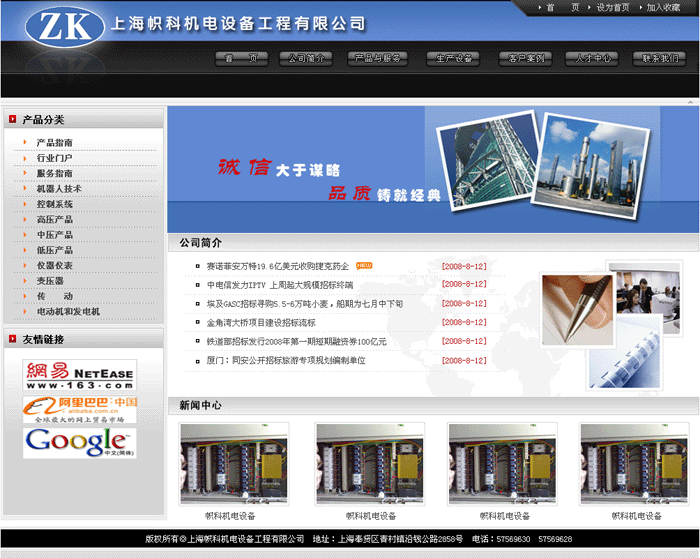
Task: Open the 埃及GASC招标 news item
Action: [304, 304]
